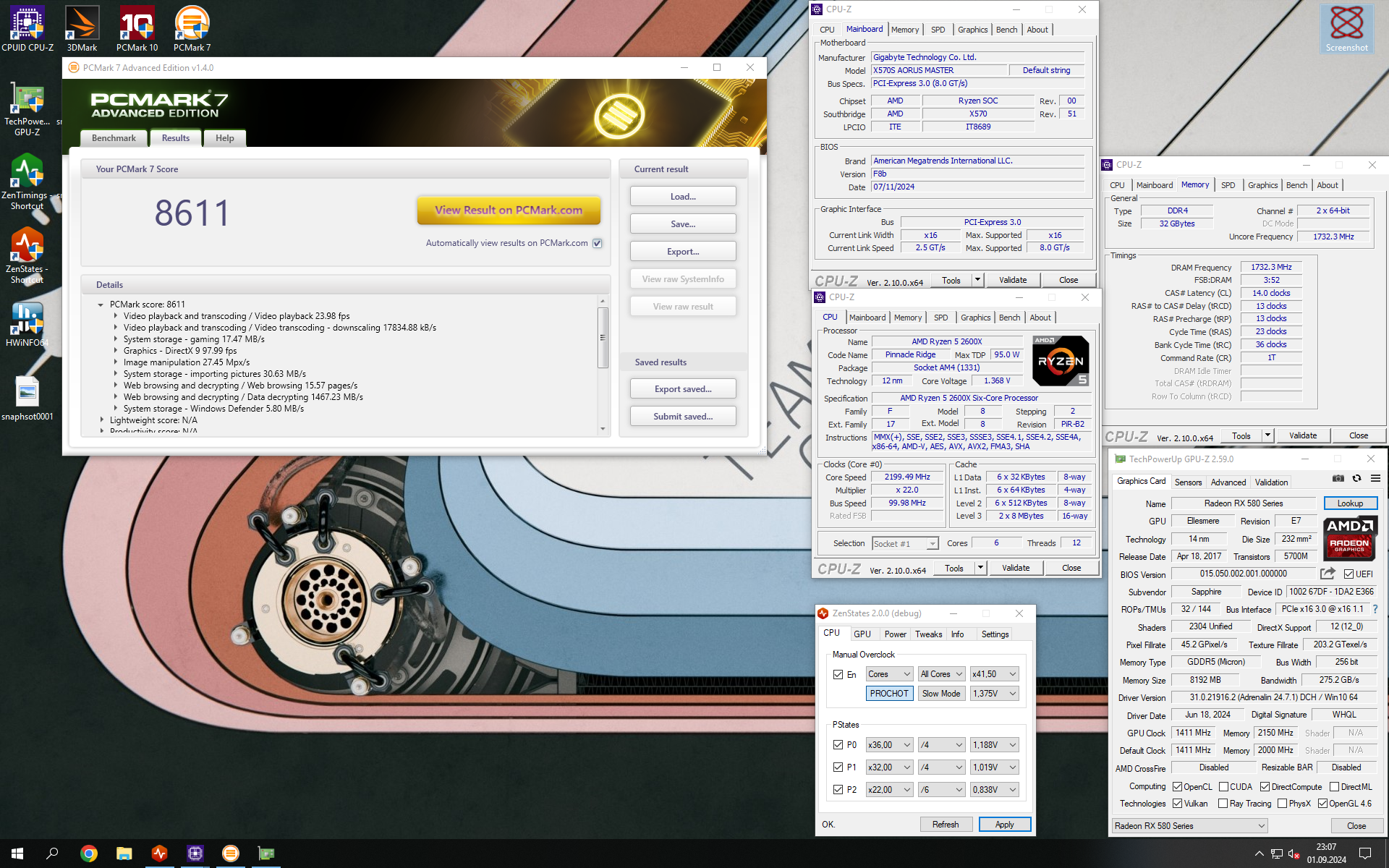Click Export... button in PCMark 7
1389x868 pixels.
tap(683, 252)
